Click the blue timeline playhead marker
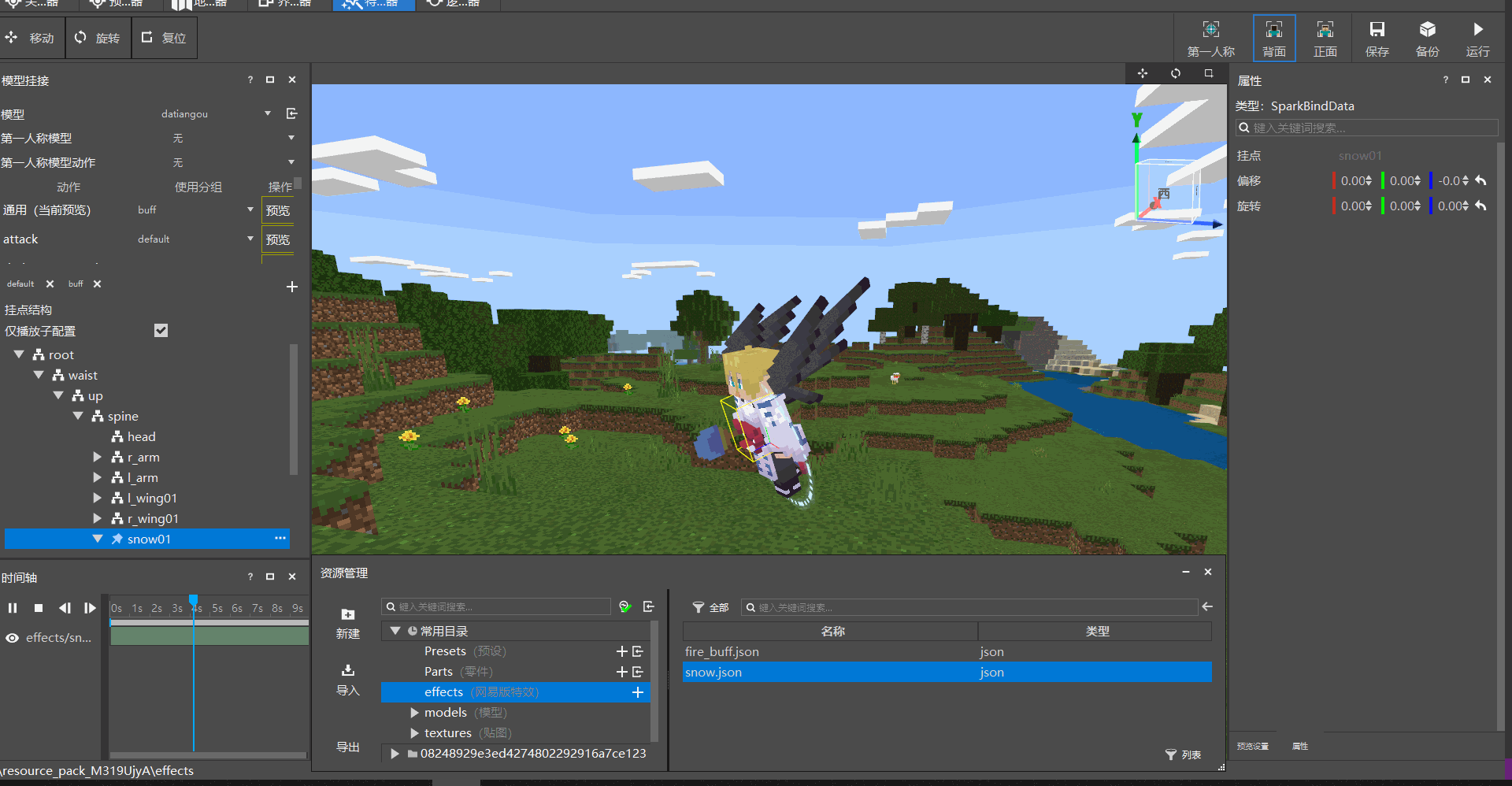1512x786 pixels. click(x=194, y=600)
